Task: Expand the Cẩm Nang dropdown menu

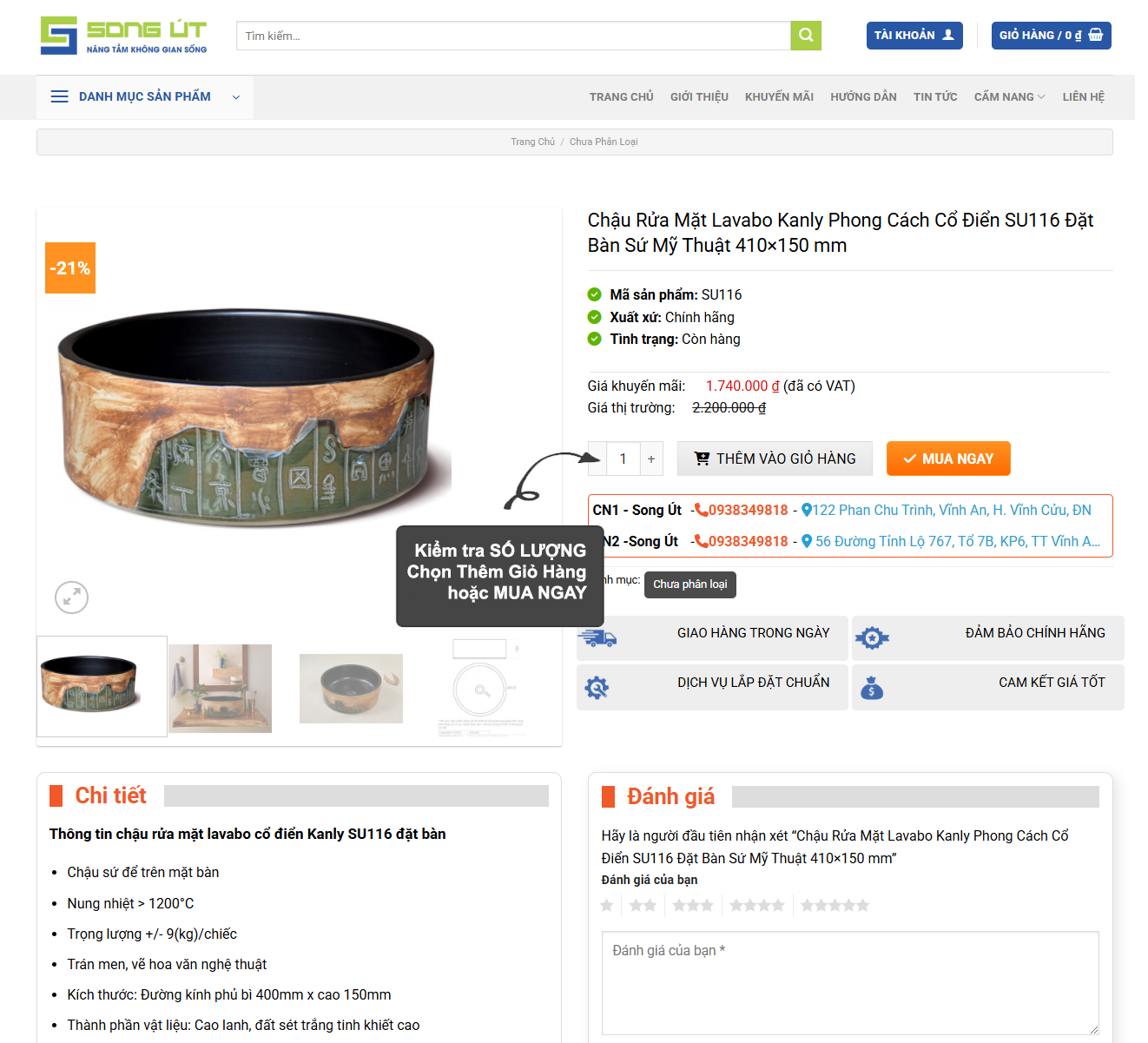Action: (1009, 96)
